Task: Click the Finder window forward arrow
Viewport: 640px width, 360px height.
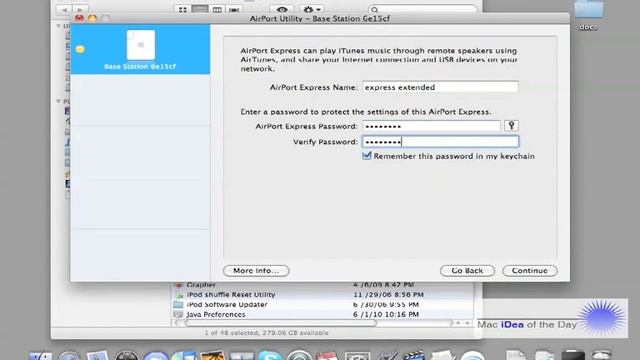Action: [80, 9]
